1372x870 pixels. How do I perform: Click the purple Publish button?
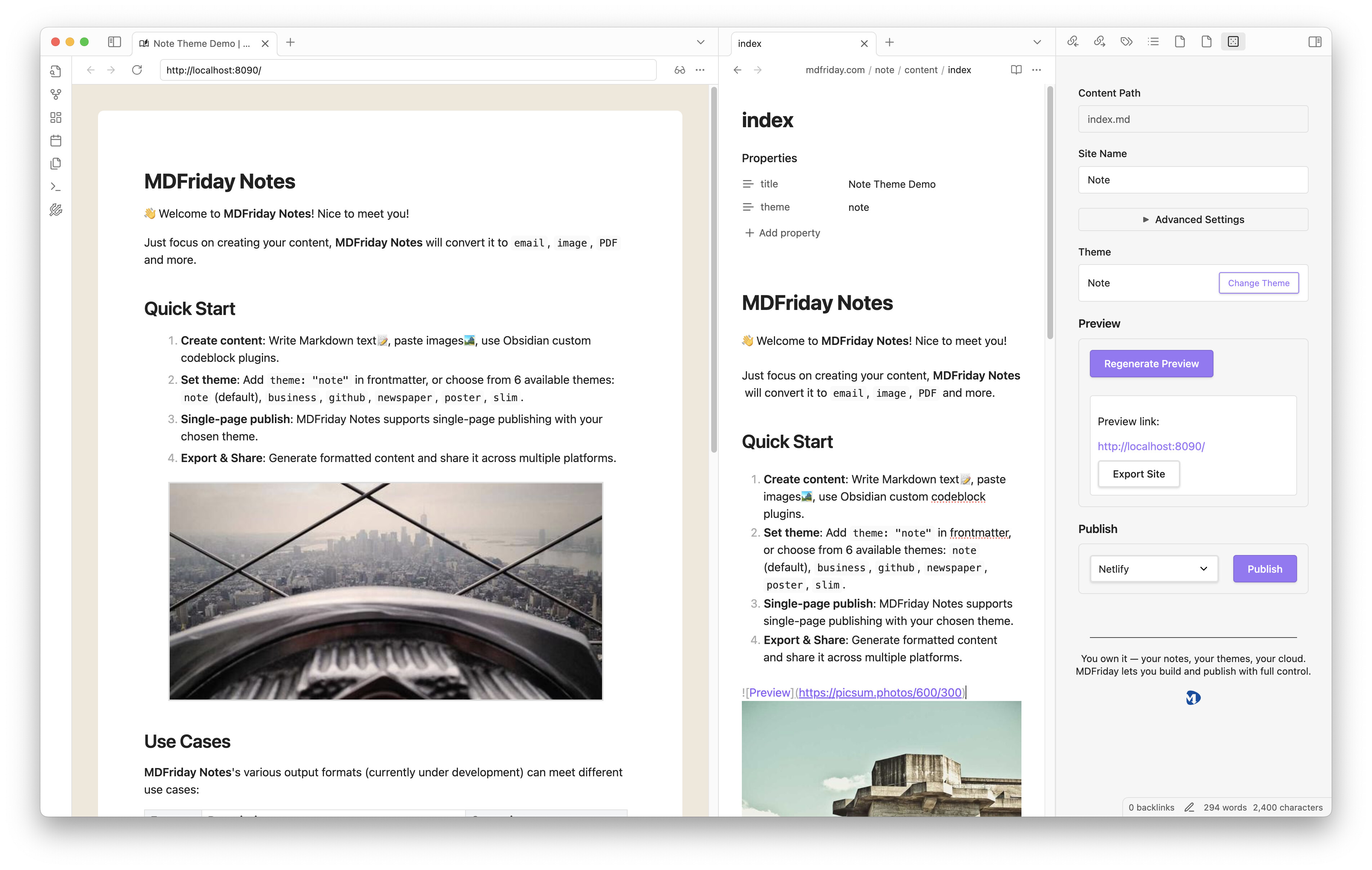click(1264, 569)
